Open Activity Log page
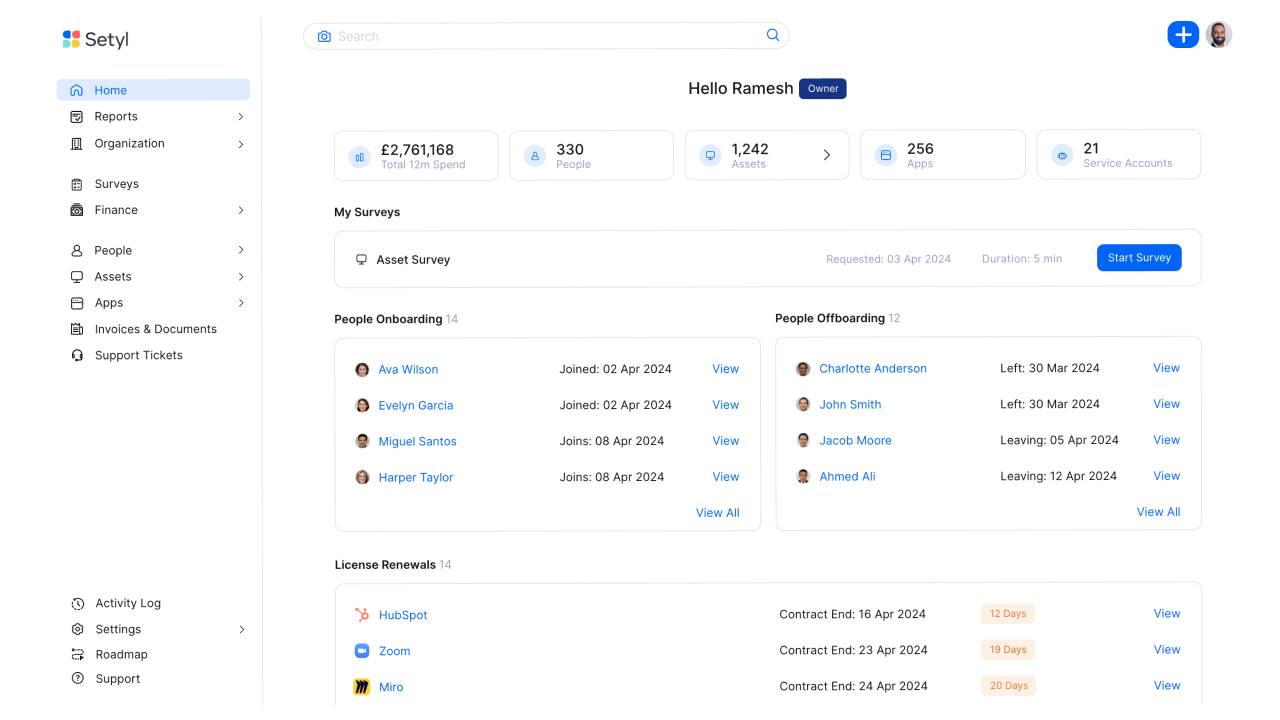 tap(127, 603)
